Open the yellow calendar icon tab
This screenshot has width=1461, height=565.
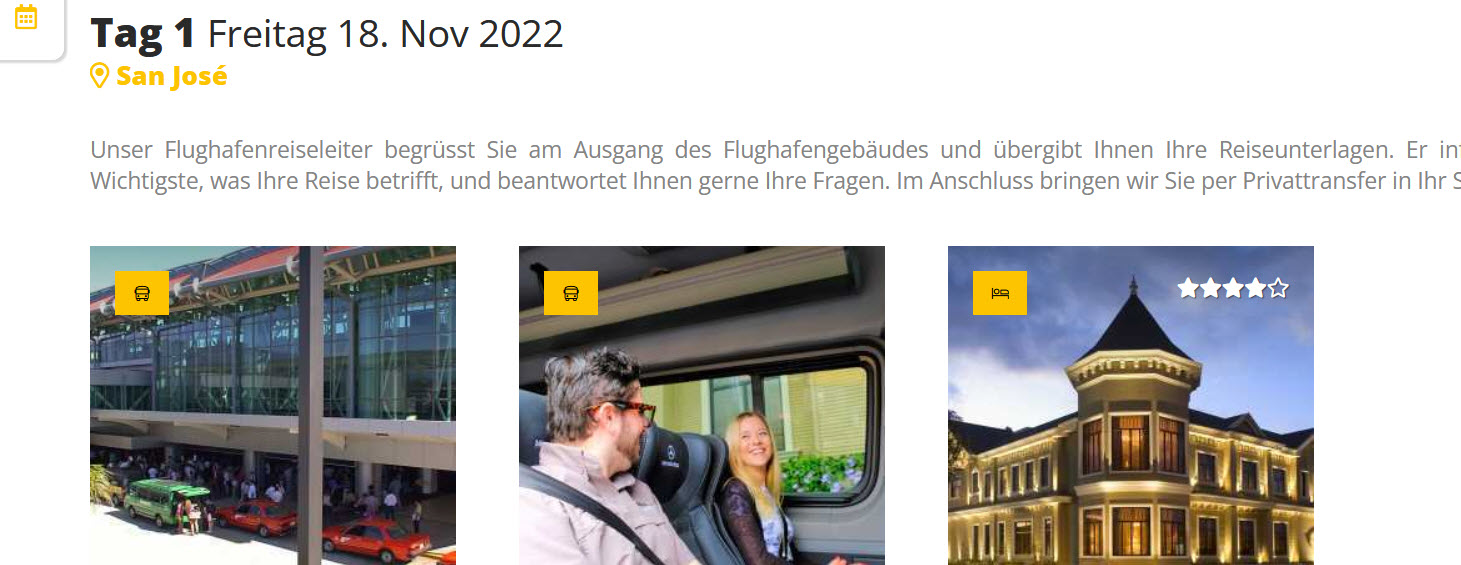pos(26,17)
